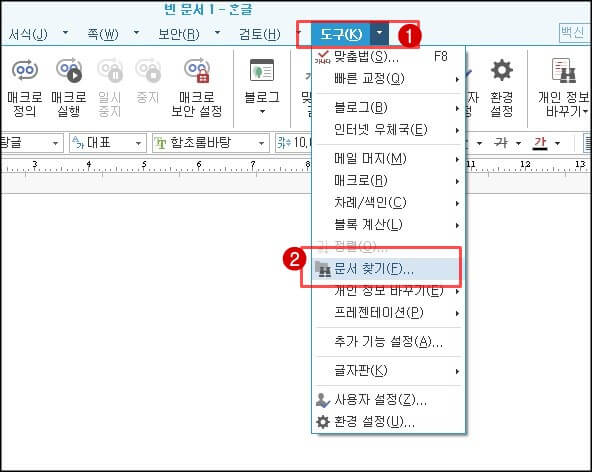Image resolution: width=592 pixels, height=472 pixels.
Task: Expand 서식(J) menu arrow
Action: [65, 33]
